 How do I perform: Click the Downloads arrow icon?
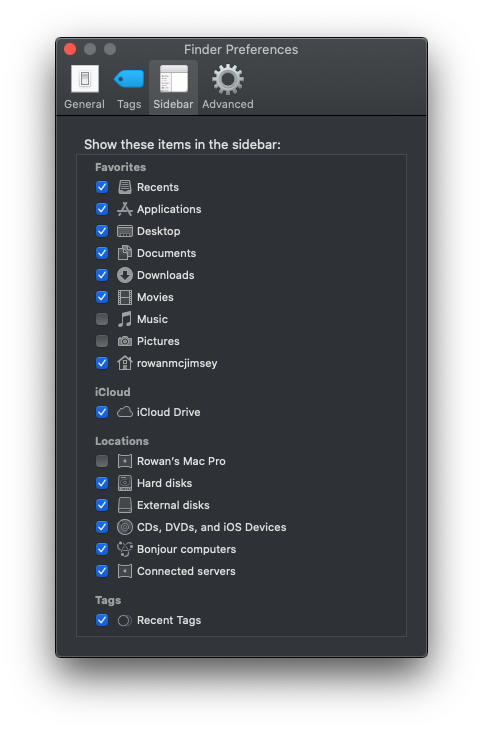coord(124,275)
